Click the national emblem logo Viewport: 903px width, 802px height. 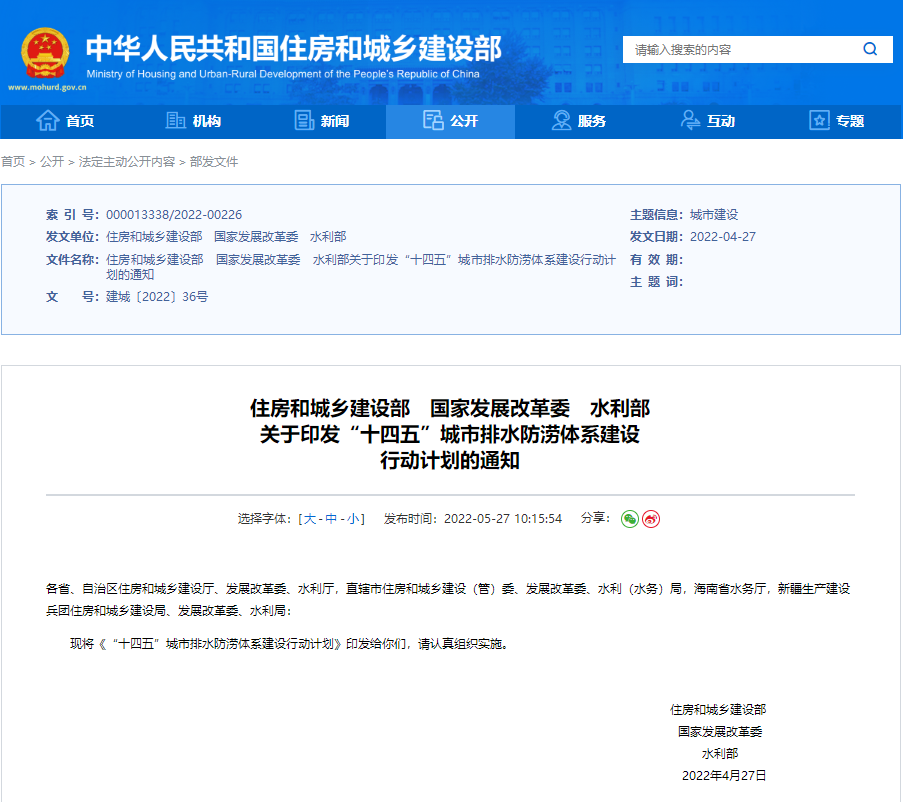click(x=45, y=52)
